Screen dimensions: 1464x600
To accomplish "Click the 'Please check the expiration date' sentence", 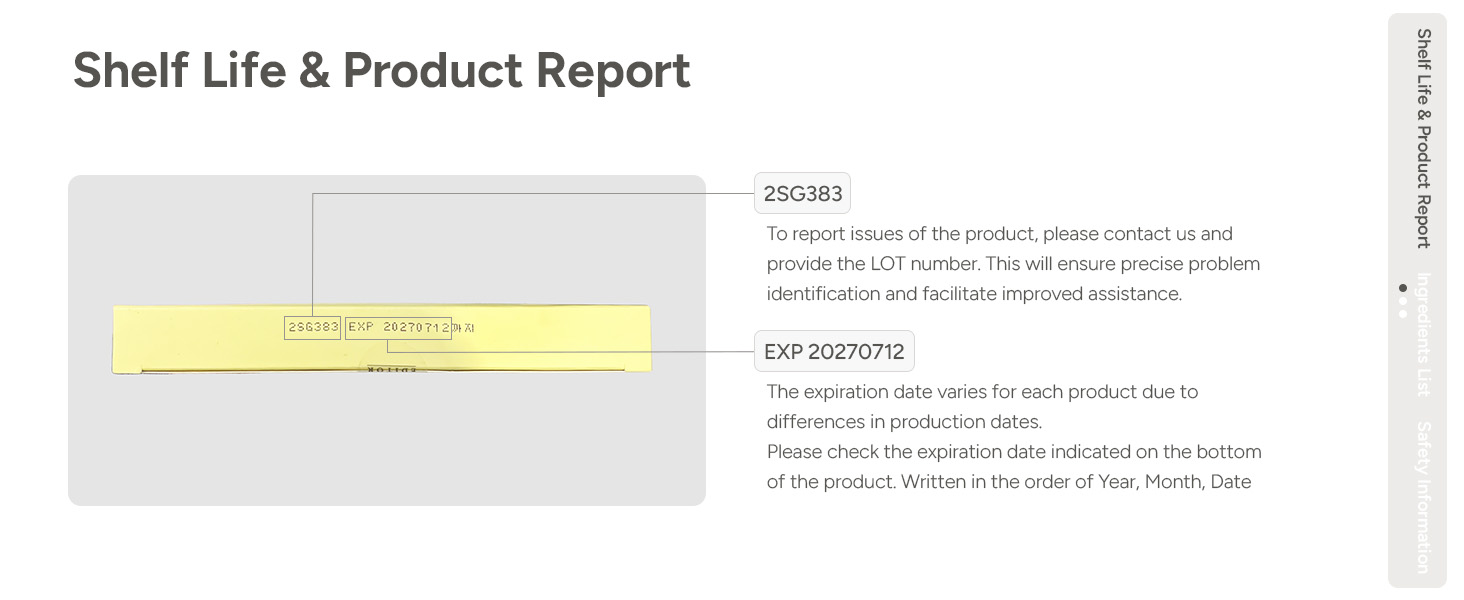I will click(x=1014, y=466).
